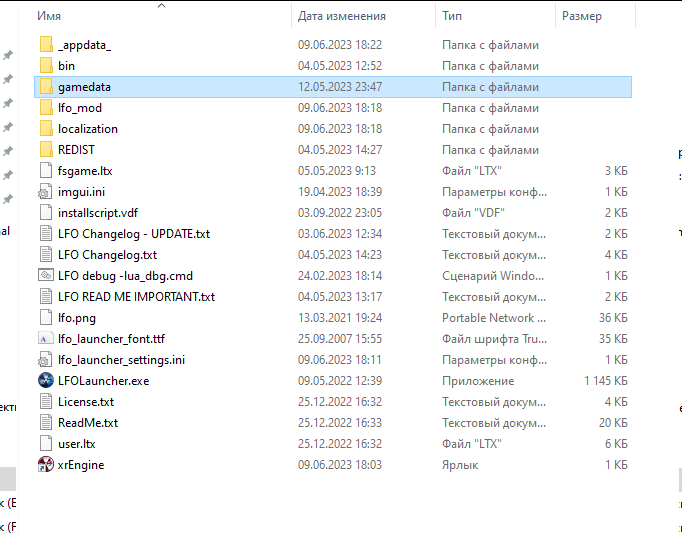This screenshot has width=682, height=535.
Task: Select the xrEngine shortcut name
Action: coord(81,465)
